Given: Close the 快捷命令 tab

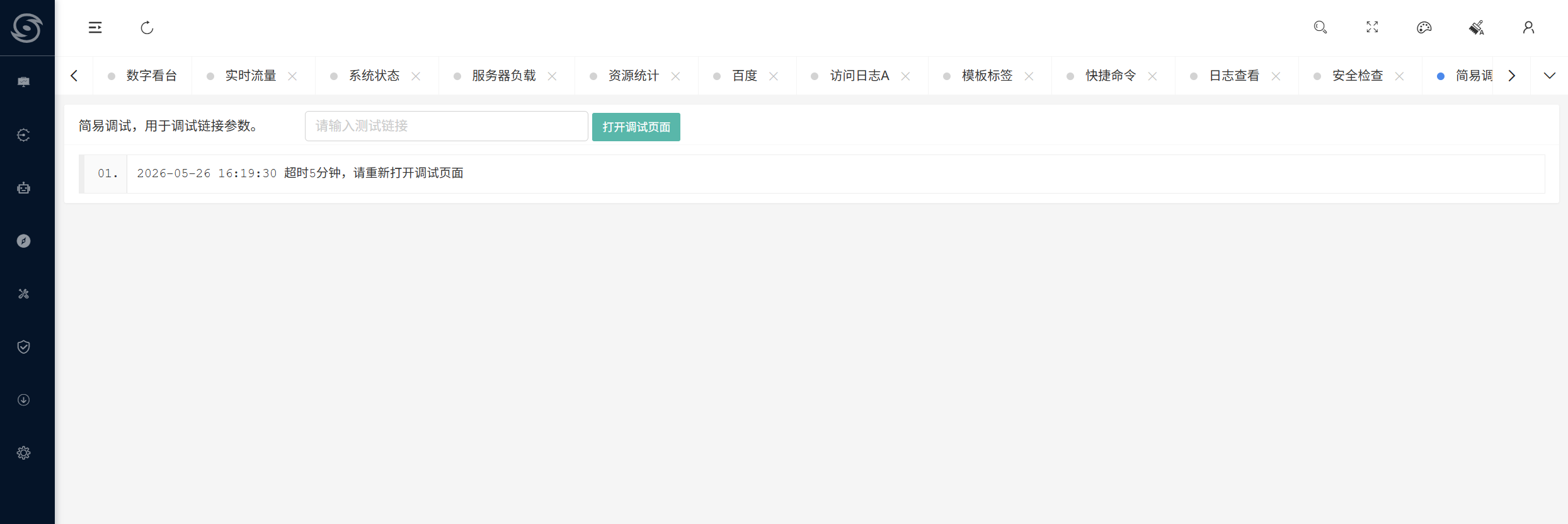Looking at the screenshot, I should 1152,76.
